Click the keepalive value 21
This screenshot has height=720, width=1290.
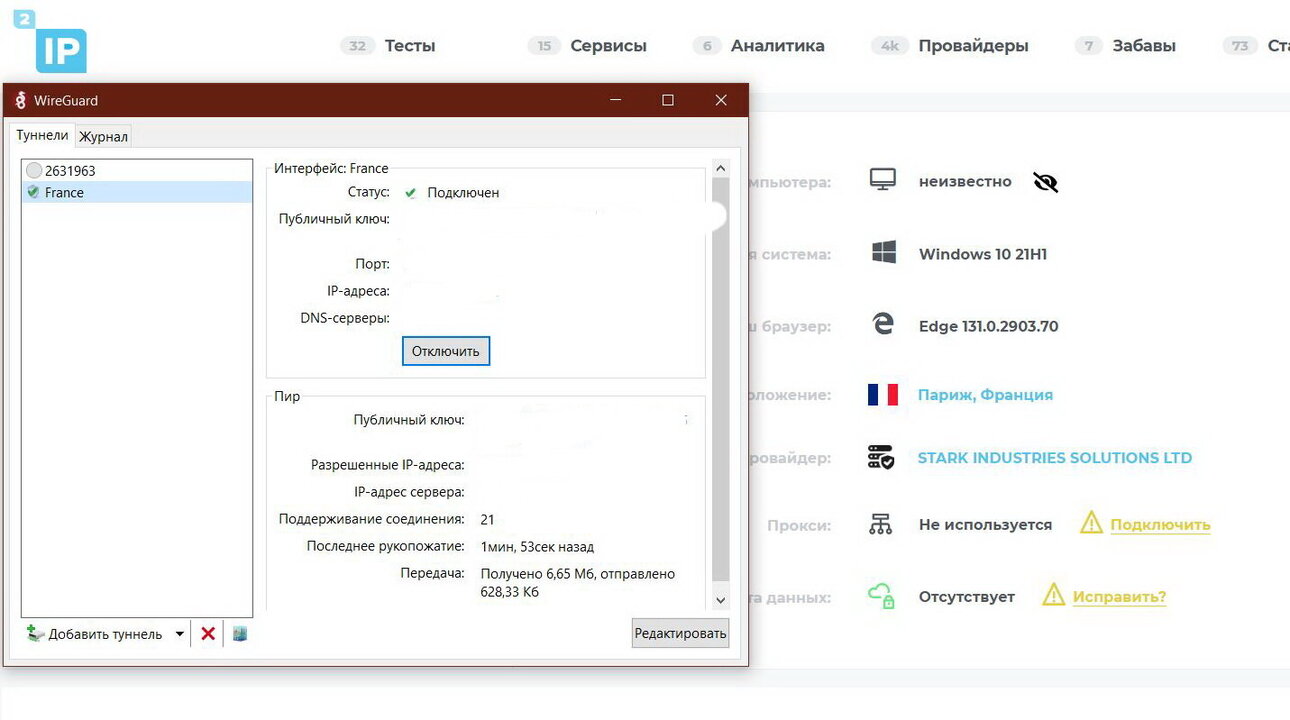[487, 519]
